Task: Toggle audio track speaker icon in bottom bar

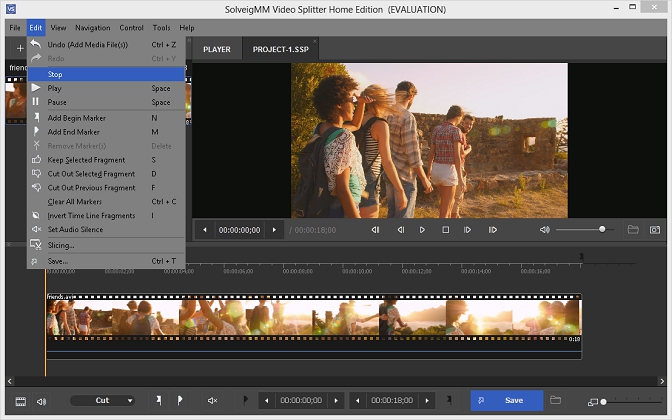Action: [41, 402]
